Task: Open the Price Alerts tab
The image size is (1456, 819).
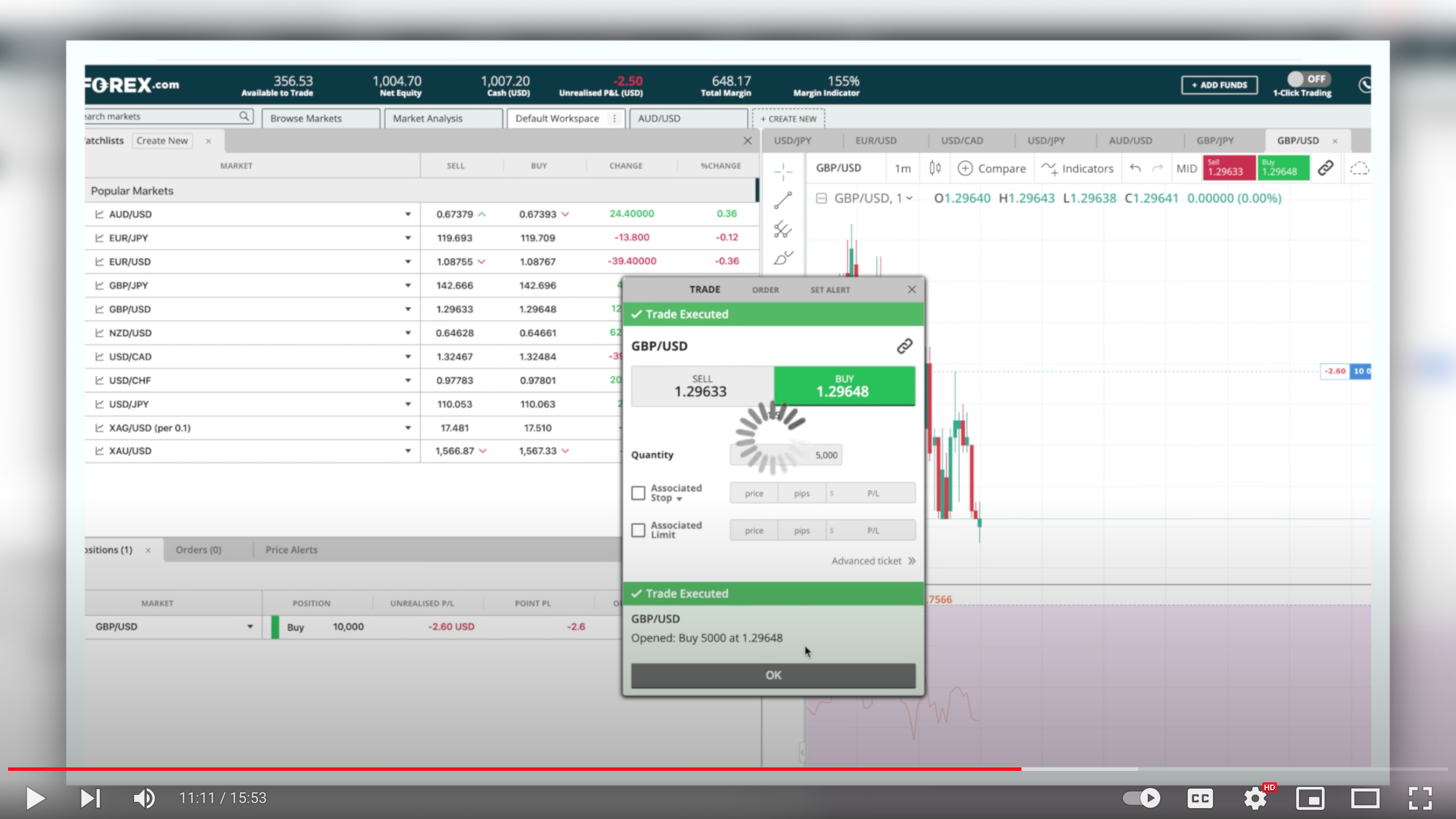Action: [291, 549]
